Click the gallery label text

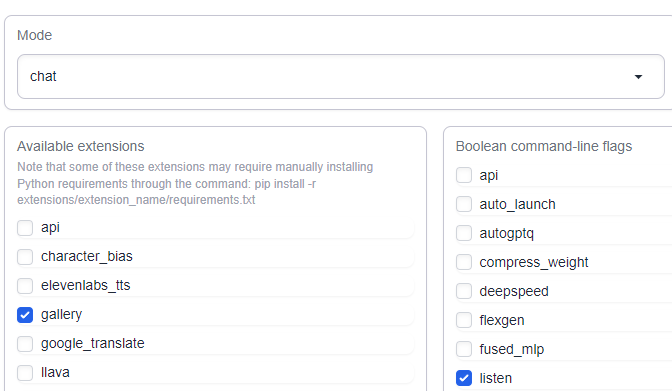pos(61,315)
